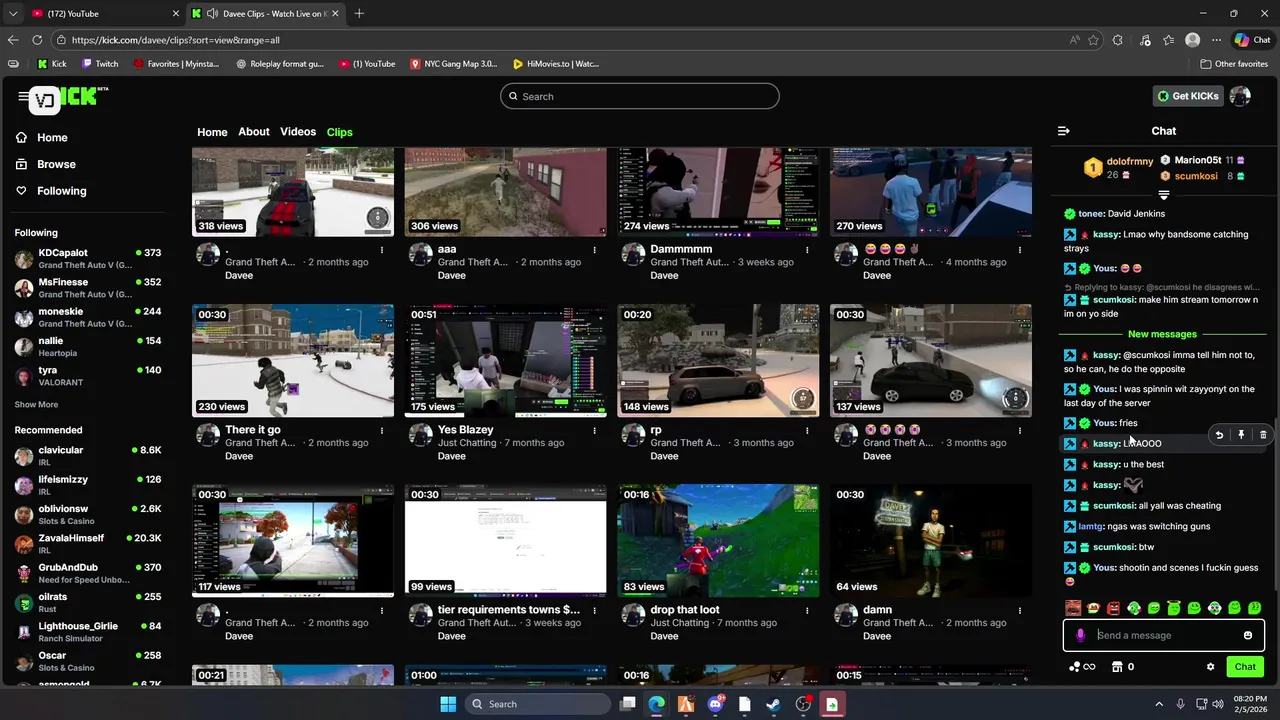Go to Home in left sidebar

(52, 138)
